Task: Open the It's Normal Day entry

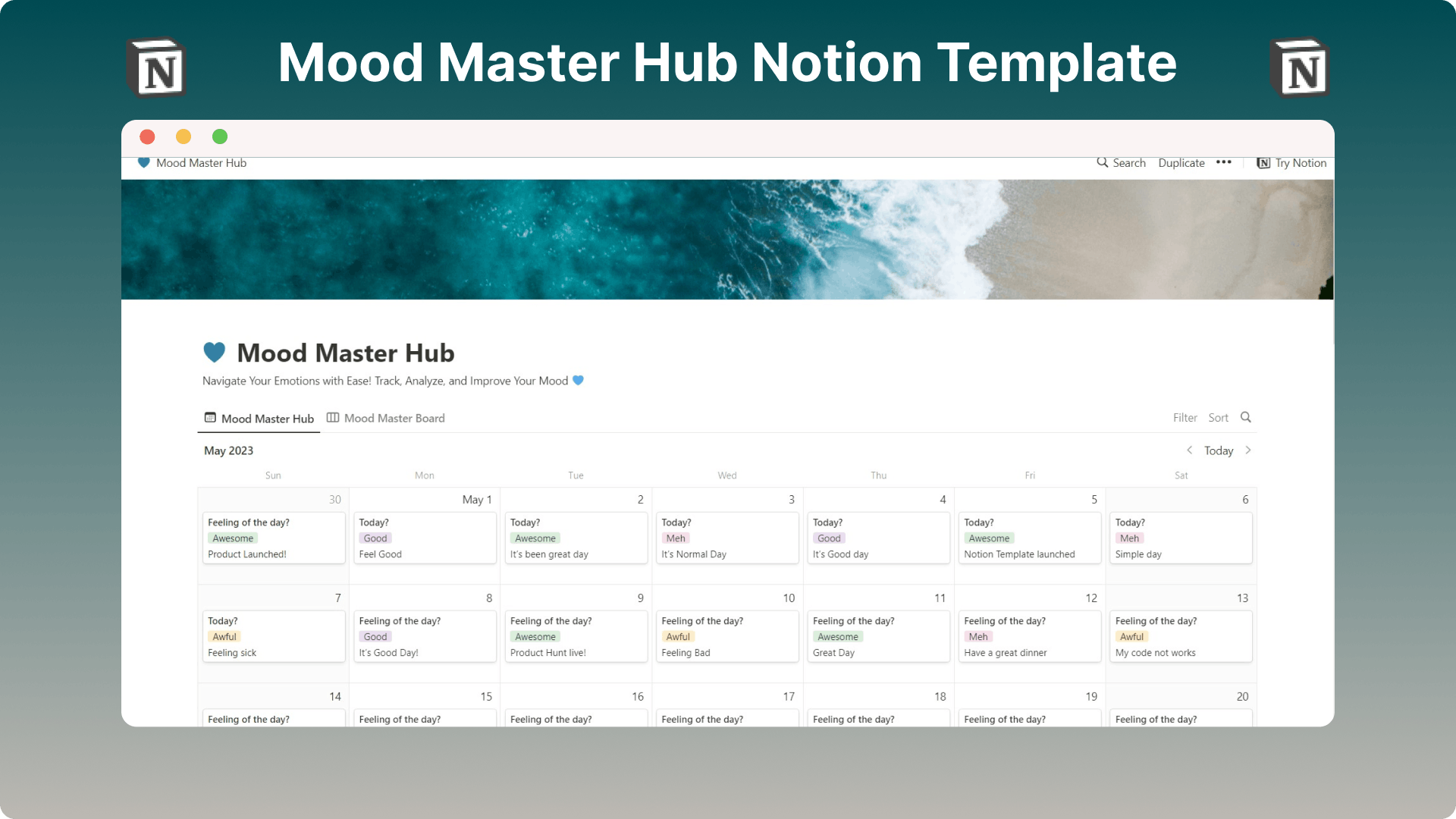Action: (727, 538)
